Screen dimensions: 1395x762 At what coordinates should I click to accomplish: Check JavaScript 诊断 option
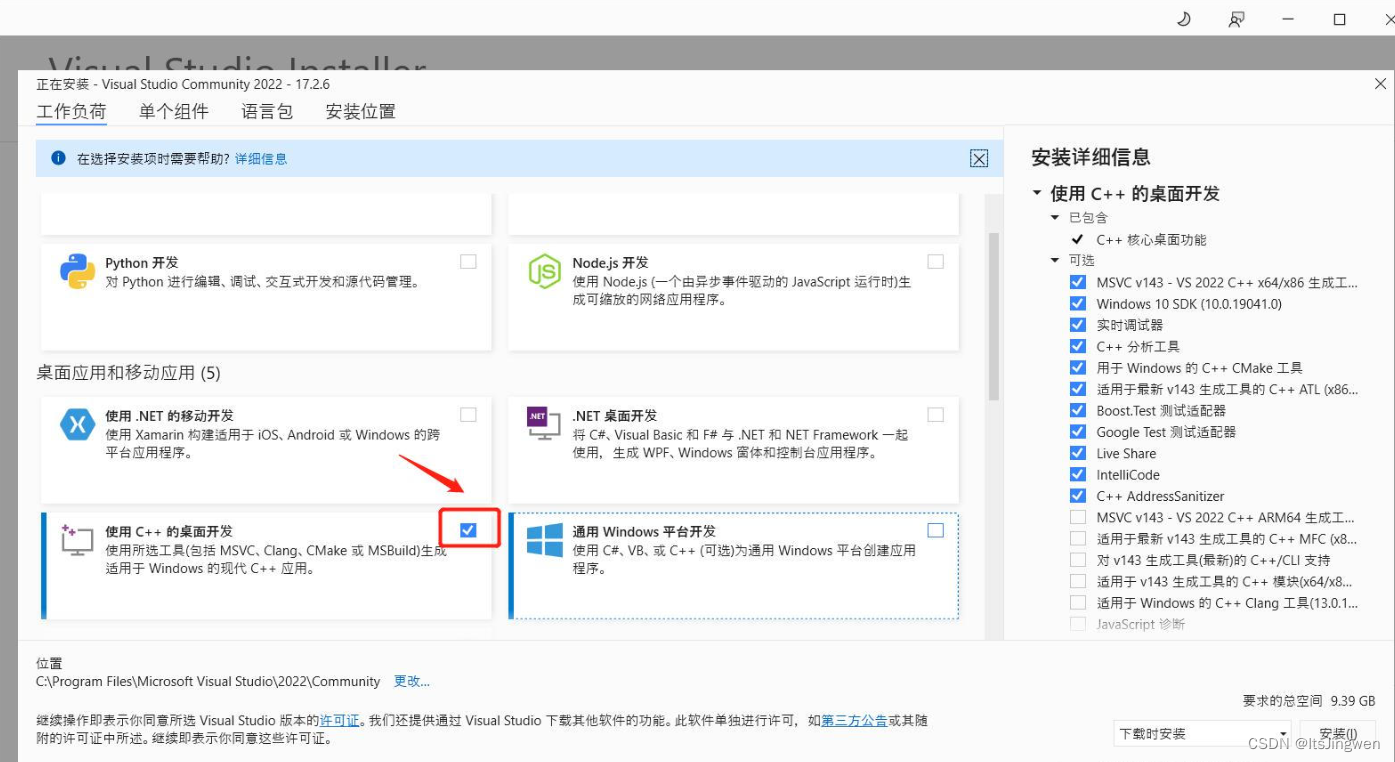(1077, 624)
